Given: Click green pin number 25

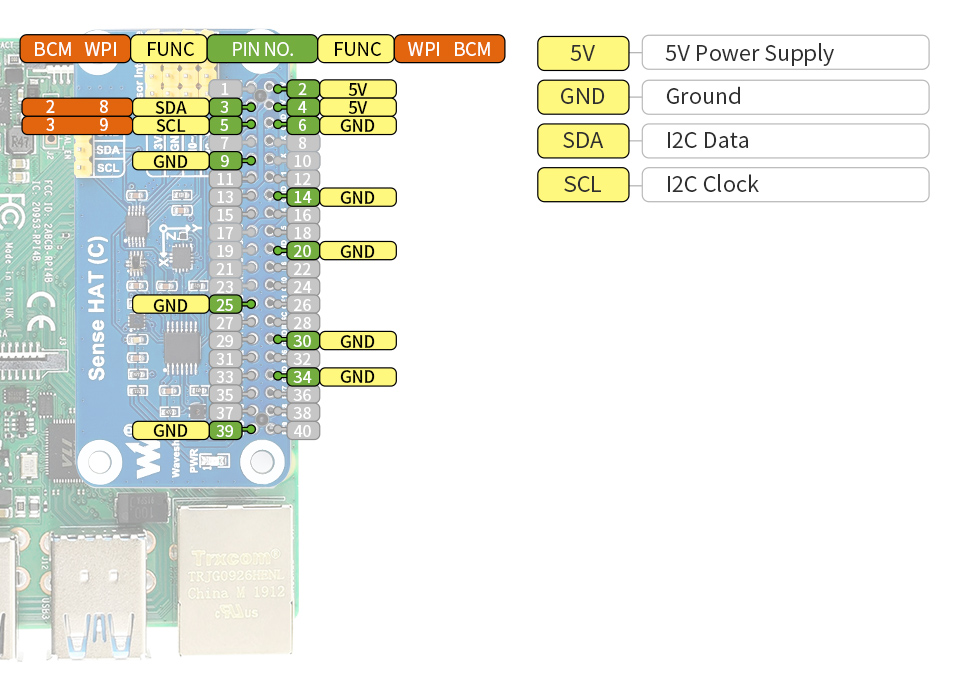Looking at the screenshot, I should coord(225,305).
